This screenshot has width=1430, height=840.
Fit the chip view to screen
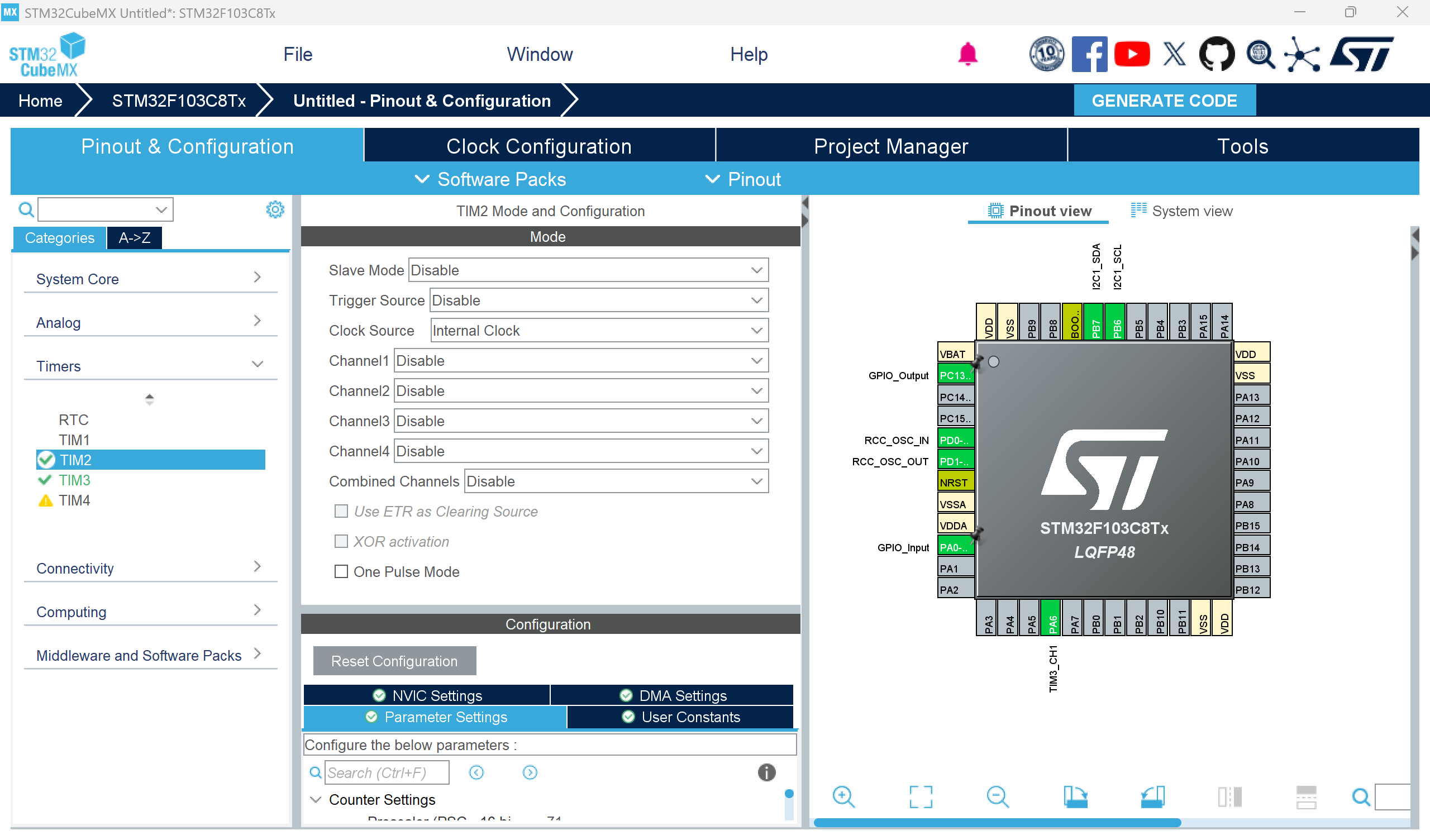tap(921, 797)
